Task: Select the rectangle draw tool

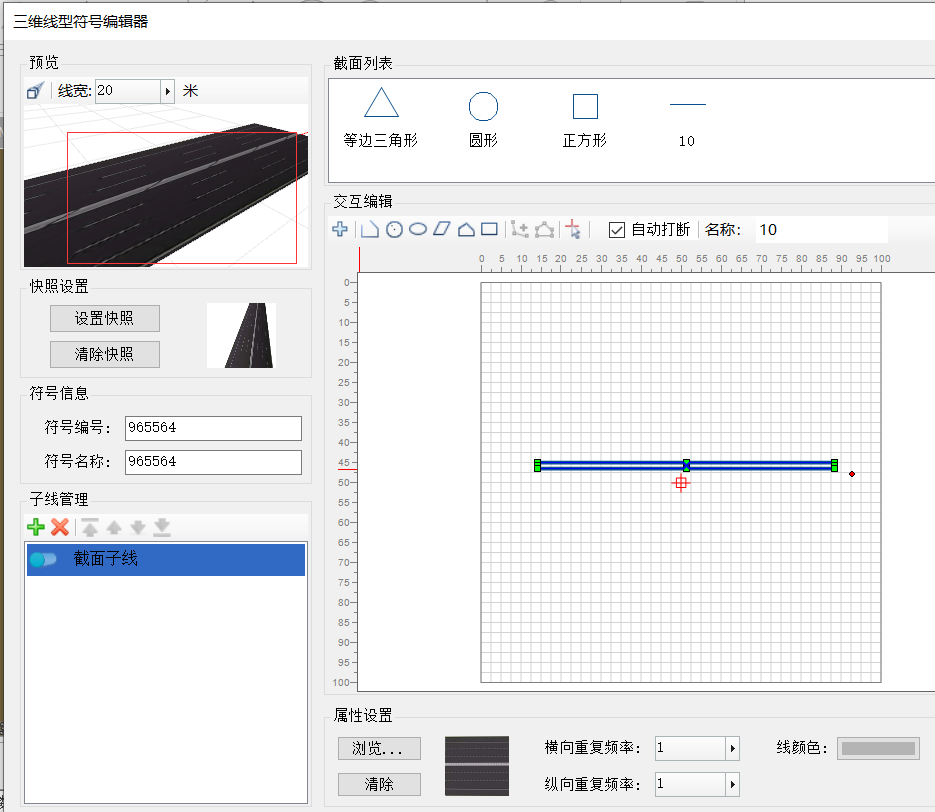Action: pos(490,229)
